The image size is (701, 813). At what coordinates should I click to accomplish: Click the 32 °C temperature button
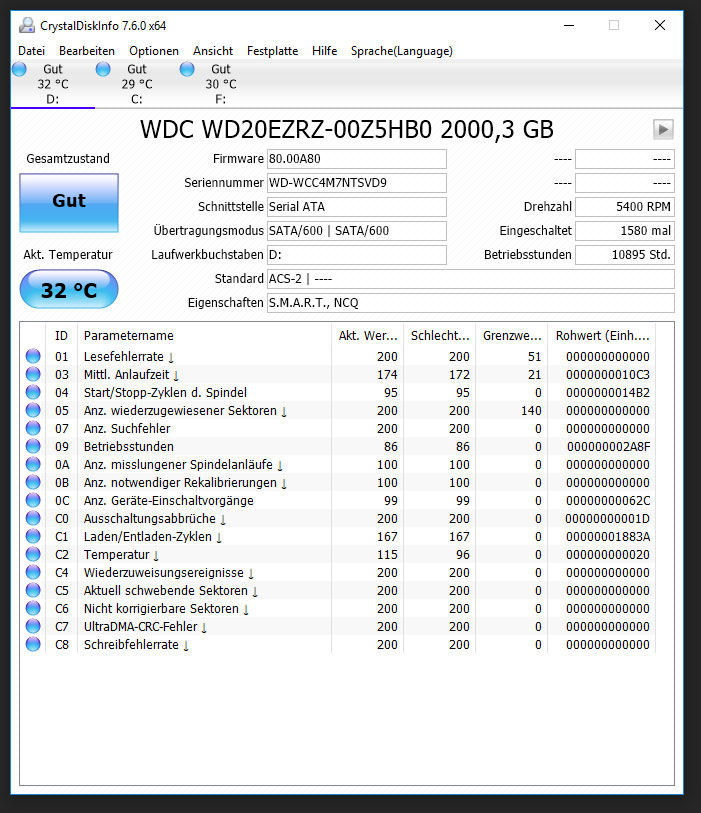(69, 289)
